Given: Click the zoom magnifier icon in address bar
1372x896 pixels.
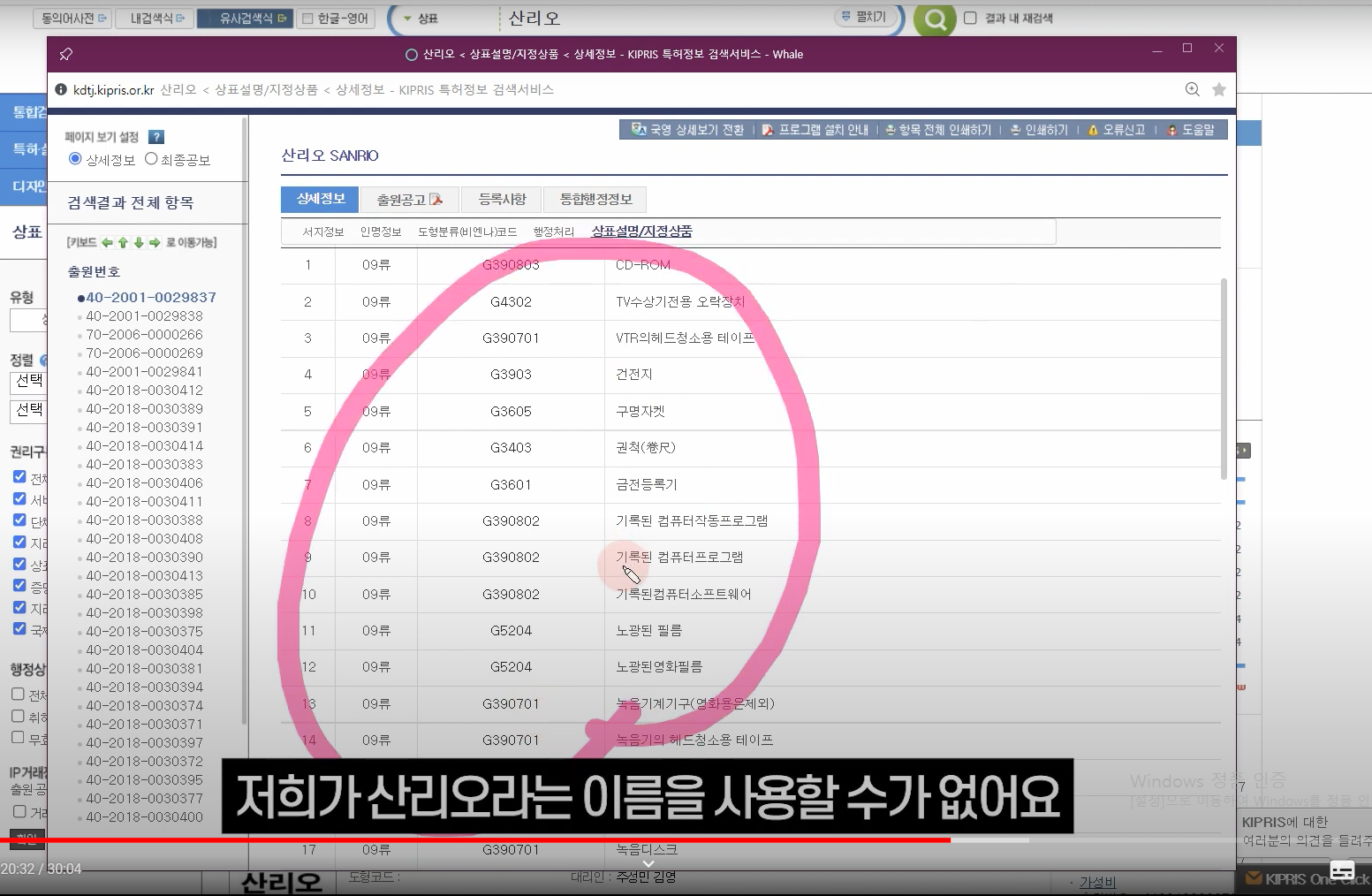Looking at the screenshot, I should (x=1192, y=89).
